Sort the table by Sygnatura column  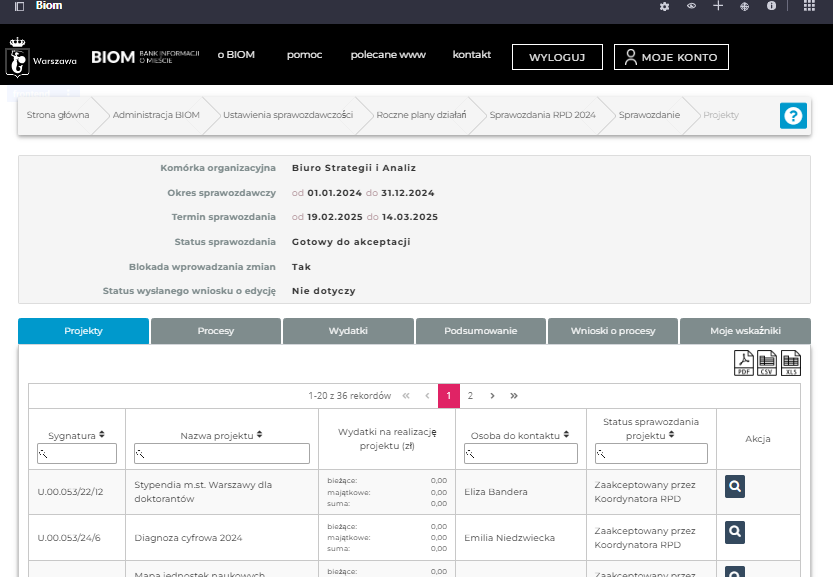click(102, 435)
